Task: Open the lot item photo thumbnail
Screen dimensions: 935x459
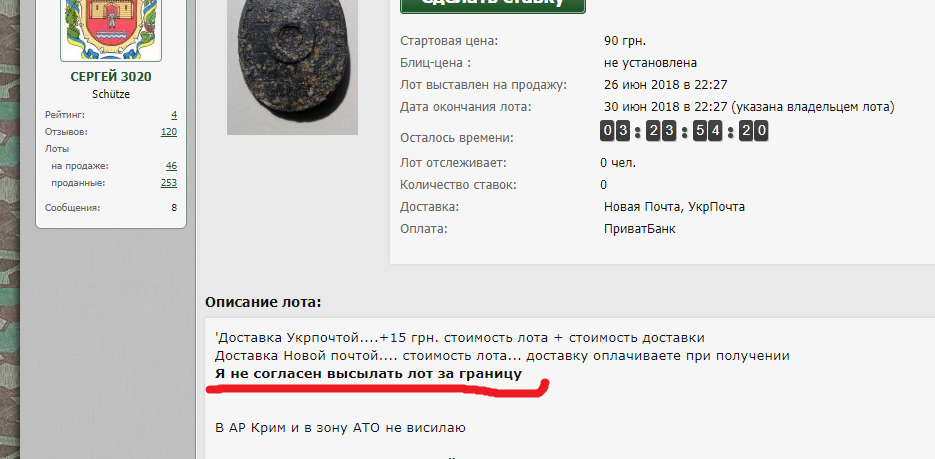Action: click(292, 67)
